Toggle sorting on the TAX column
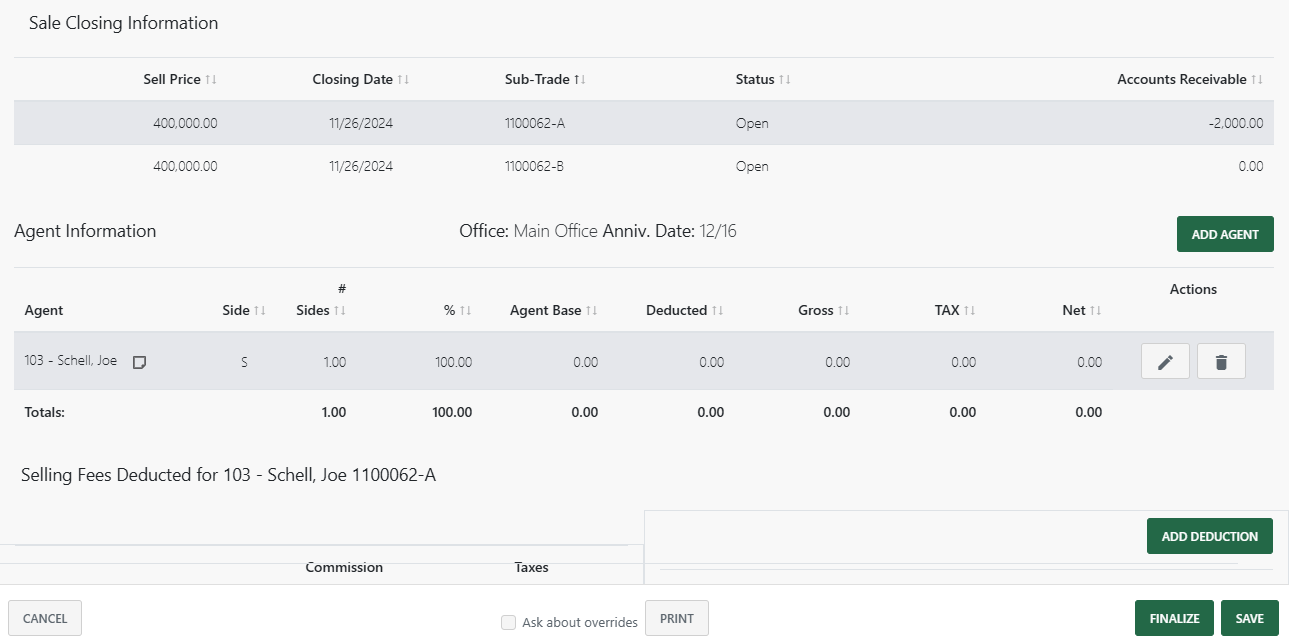 tap(971, 310)
